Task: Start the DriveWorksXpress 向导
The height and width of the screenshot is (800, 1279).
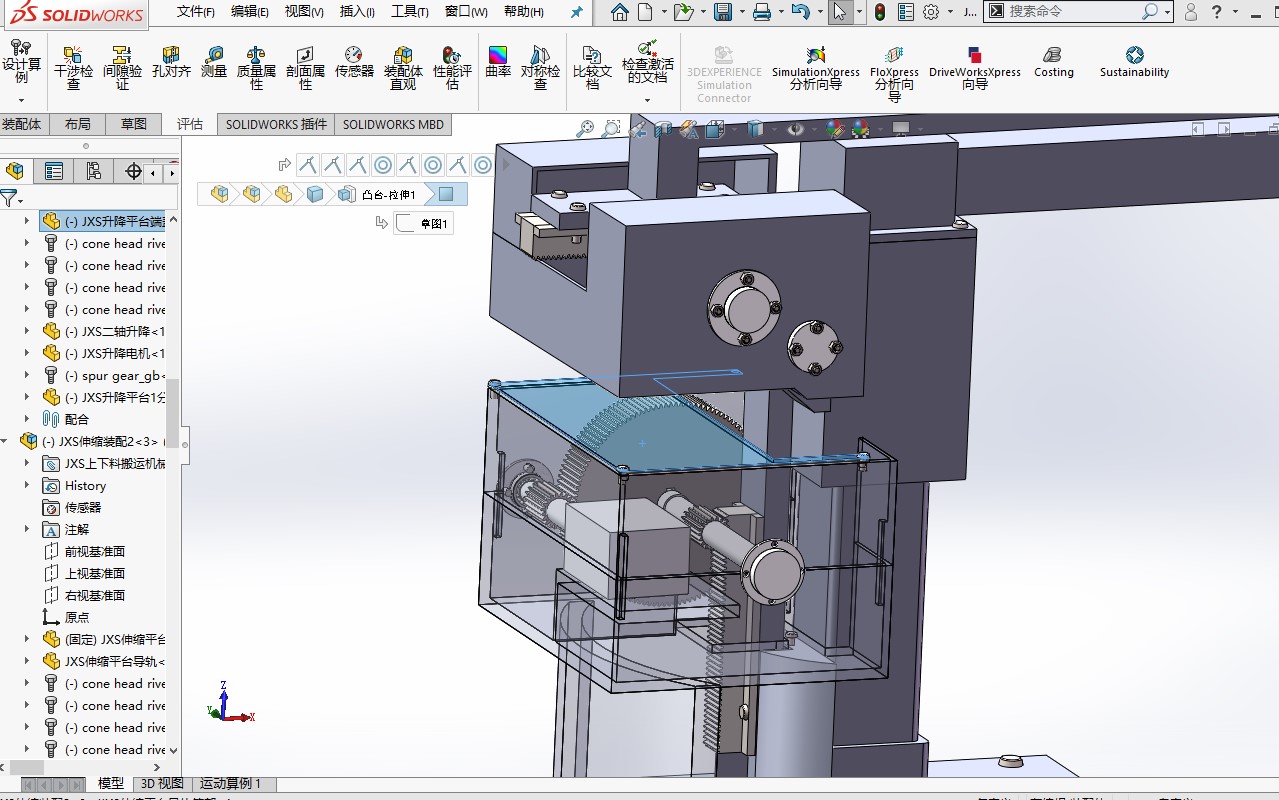Action: point(975,67)
